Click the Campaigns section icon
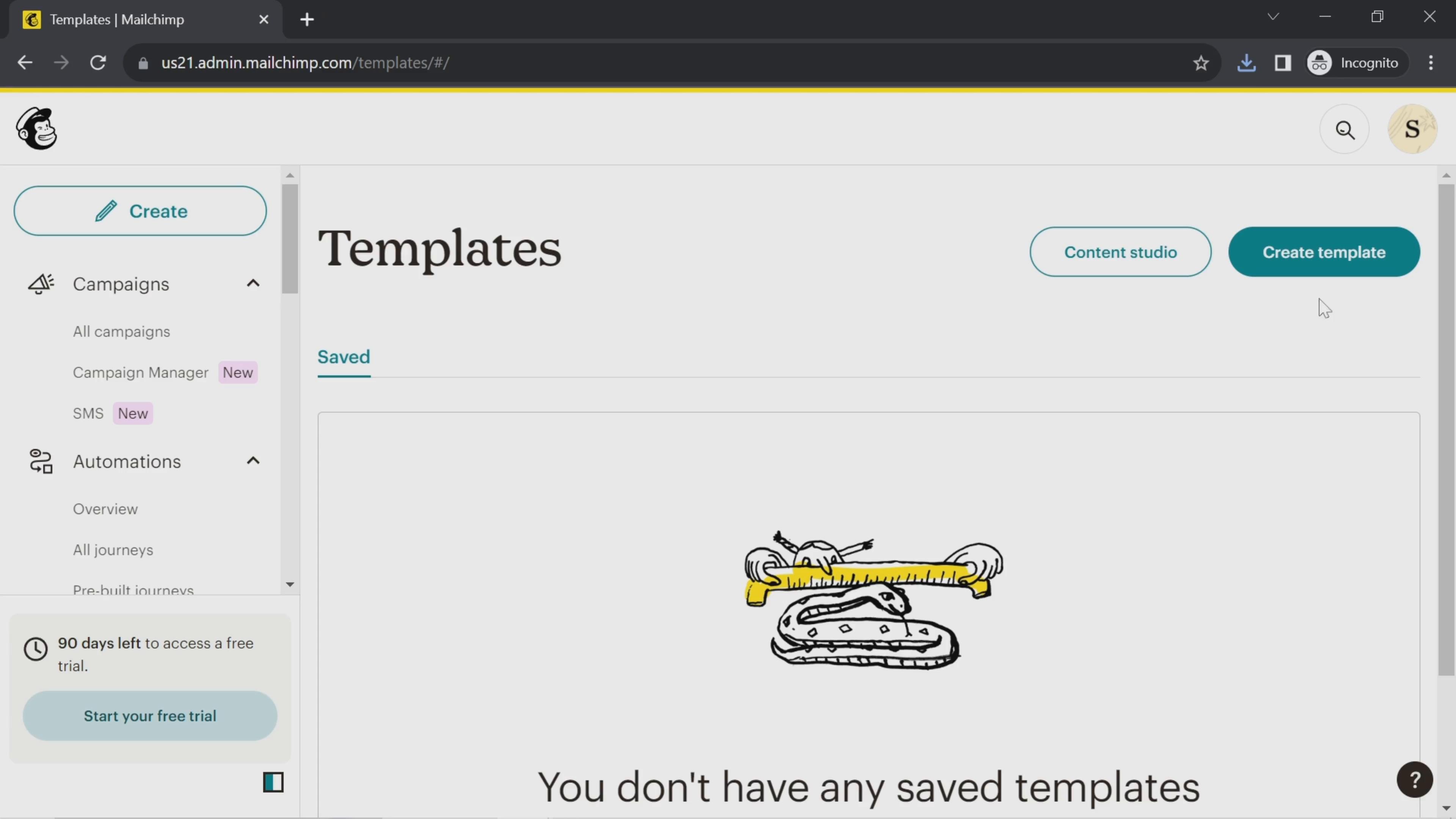Viewport: 1456px width, 819px height. [40, 284]
